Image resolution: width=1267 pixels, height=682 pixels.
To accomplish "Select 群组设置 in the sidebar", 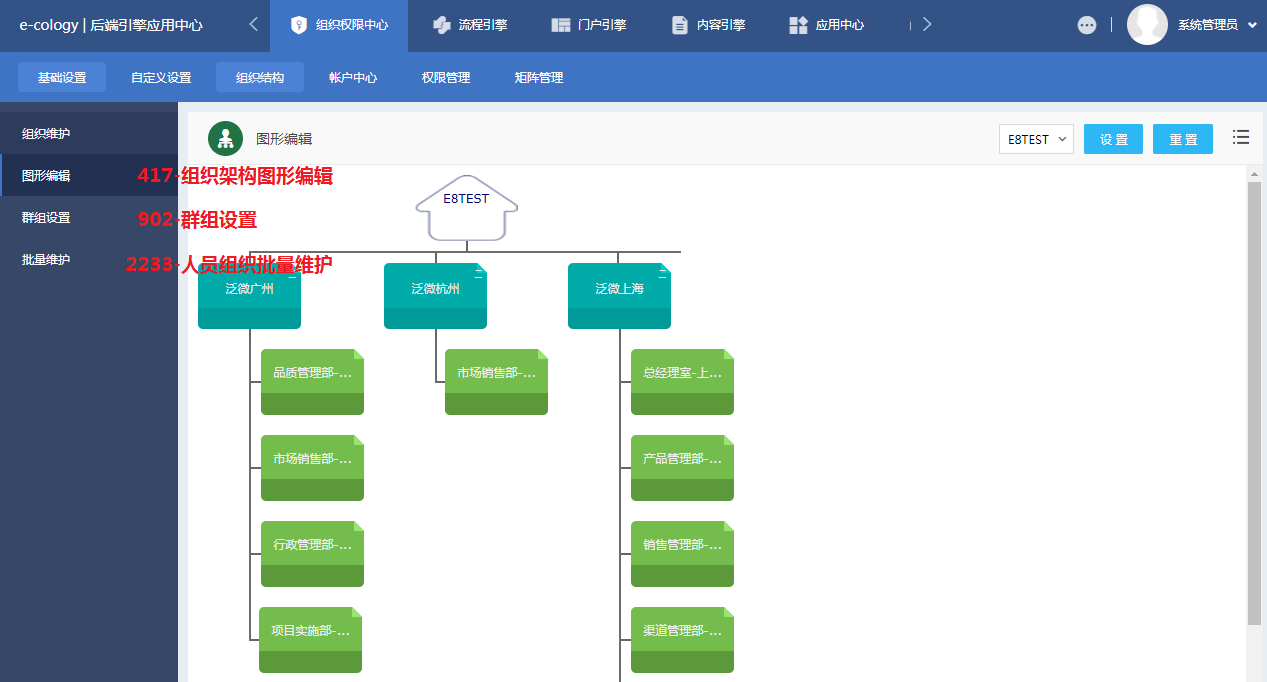I will 46,217.
